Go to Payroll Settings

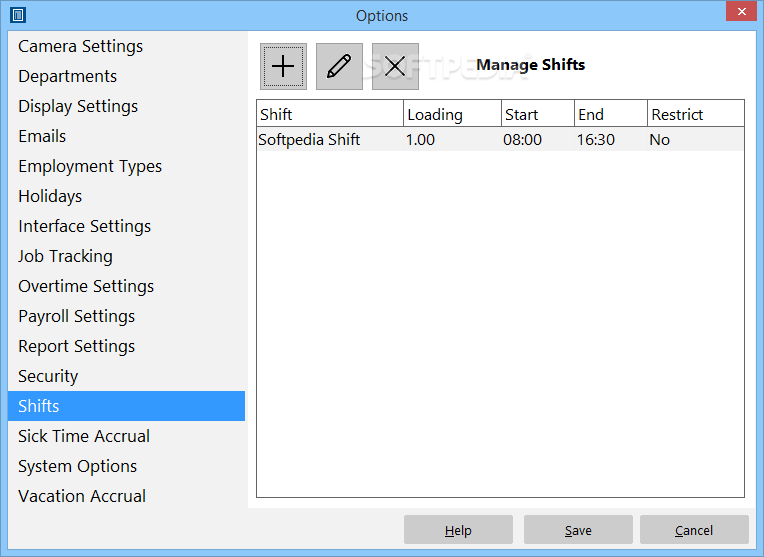[x=126, y=316]
